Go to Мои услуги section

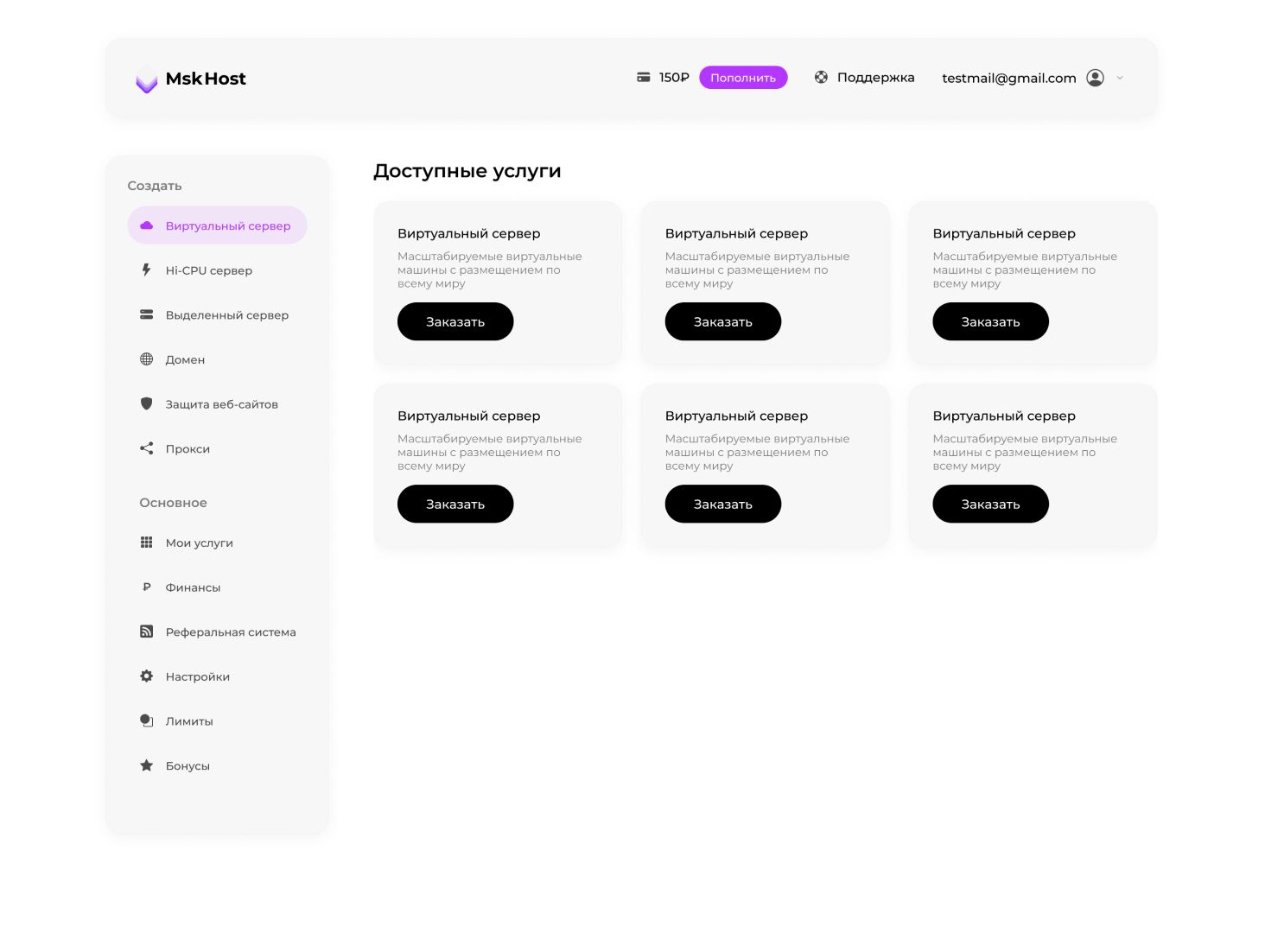point(199,543)
